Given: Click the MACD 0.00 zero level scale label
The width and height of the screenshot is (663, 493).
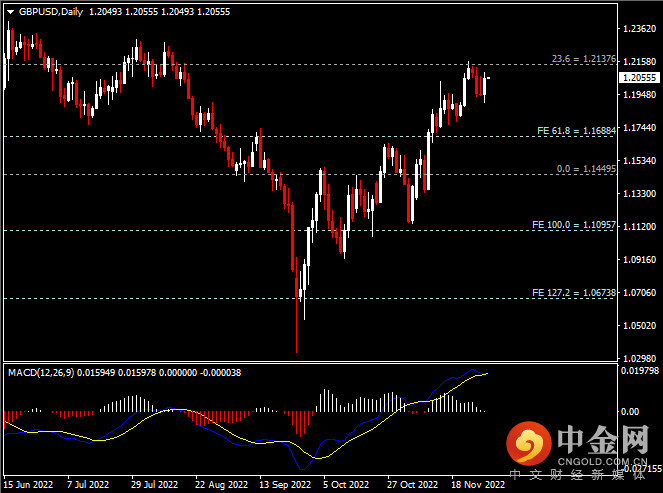Looking at the screenshot, I should 630,411.
